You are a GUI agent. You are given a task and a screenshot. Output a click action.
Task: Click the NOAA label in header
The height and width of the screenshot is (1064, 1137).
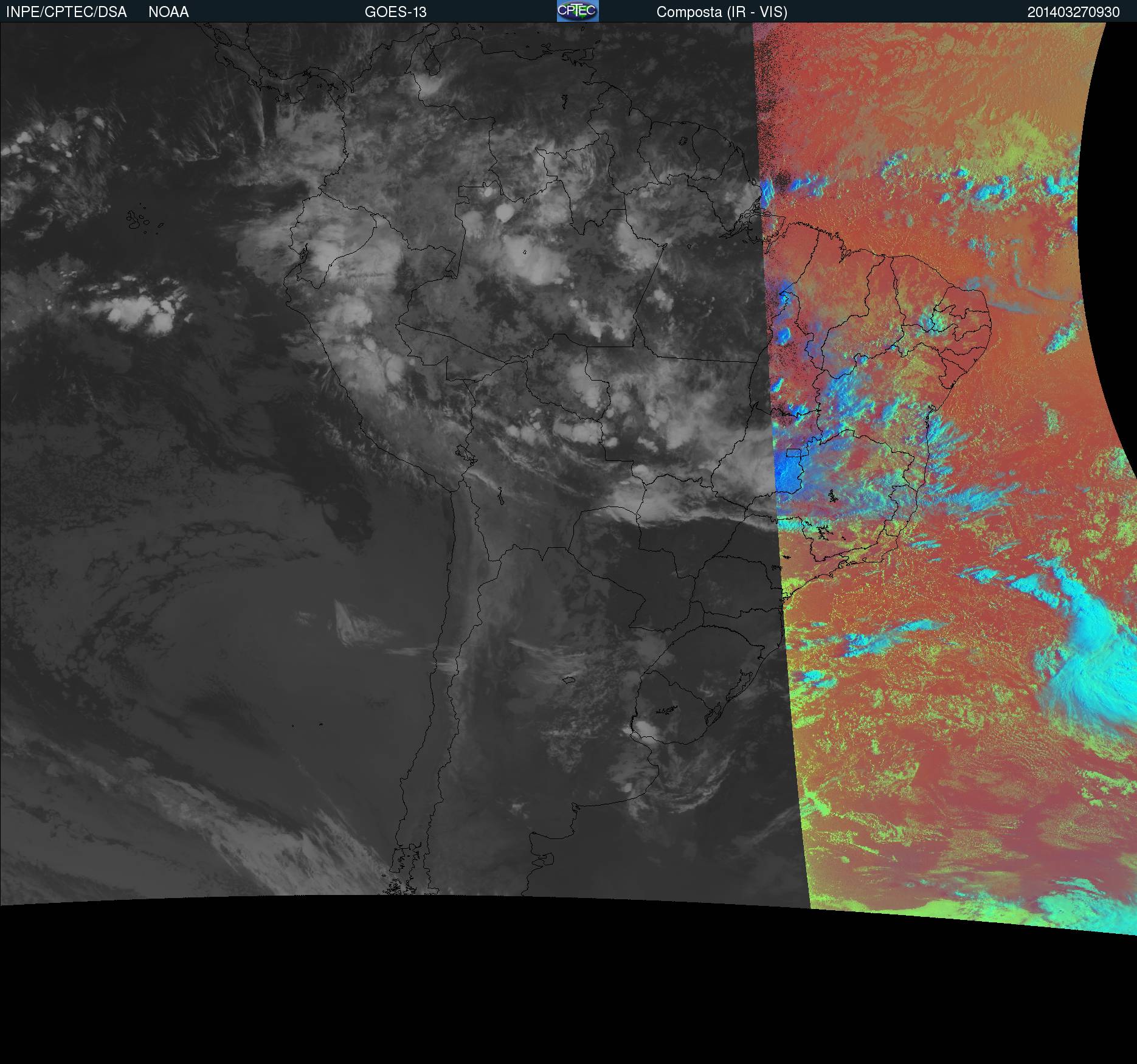[x=168, y=12]
